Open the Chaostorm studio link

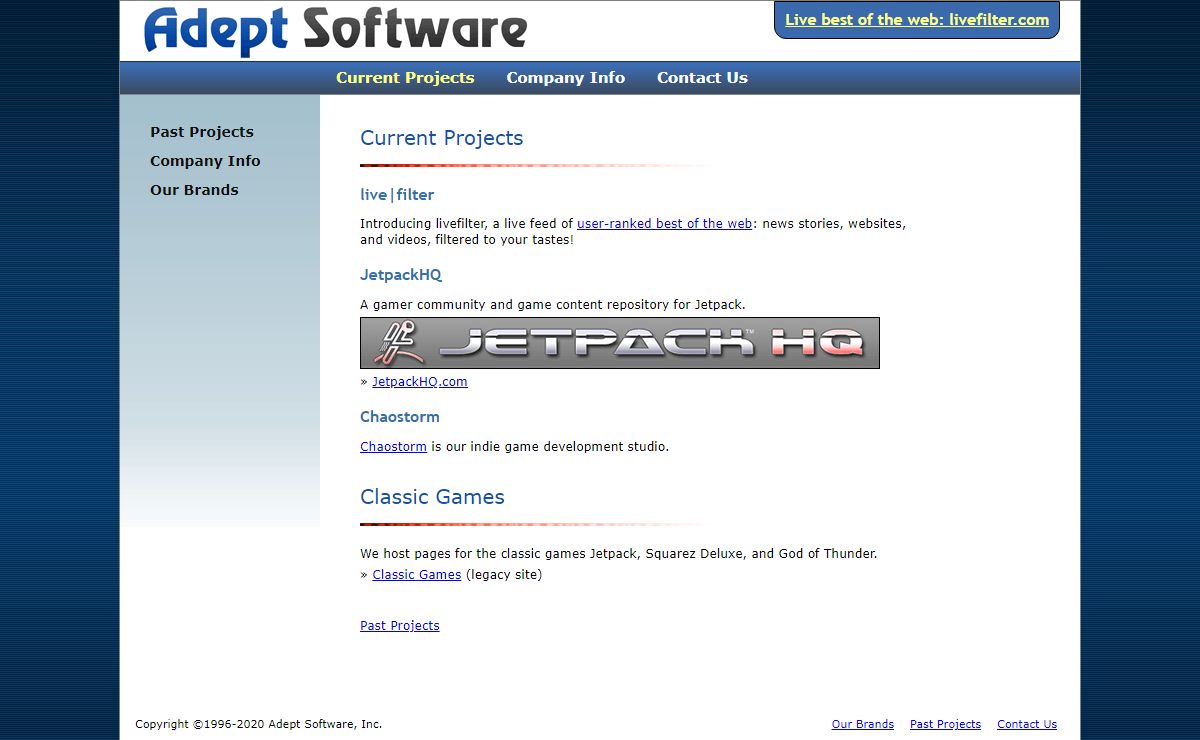(x=393, y=447)
